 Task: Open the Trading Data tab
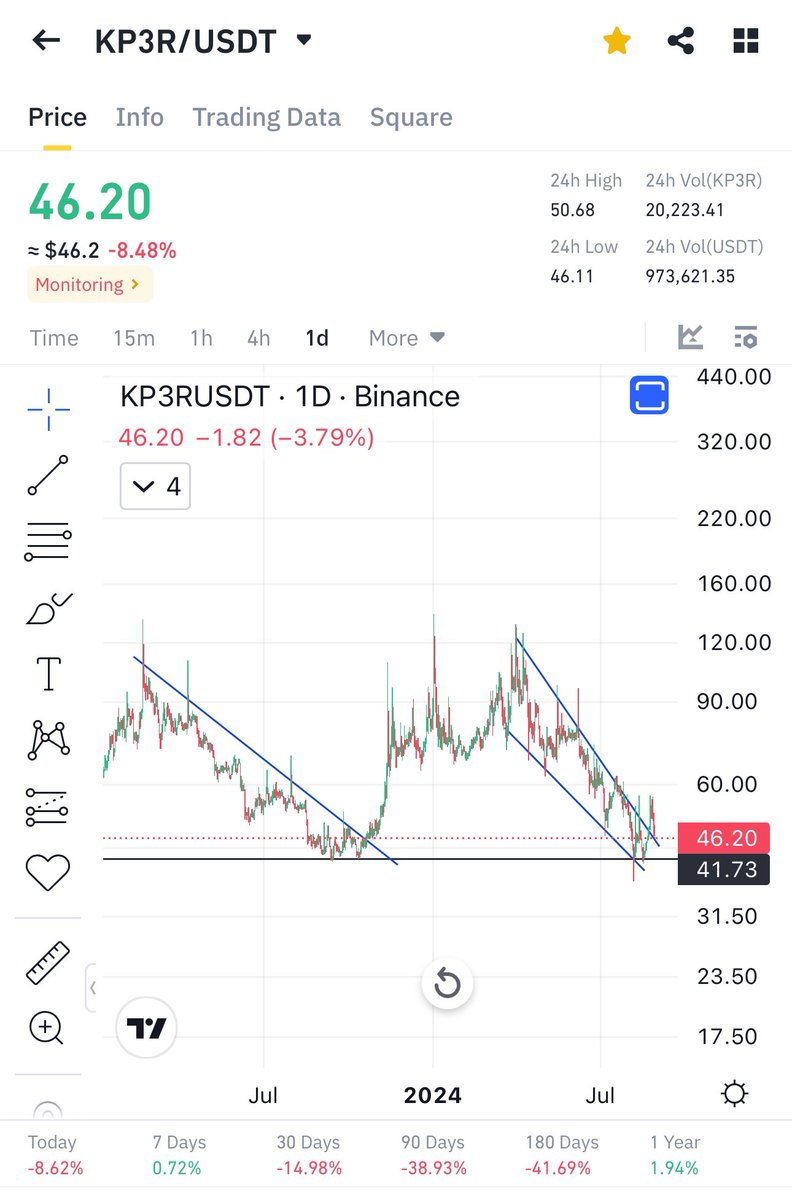point(266,117)
